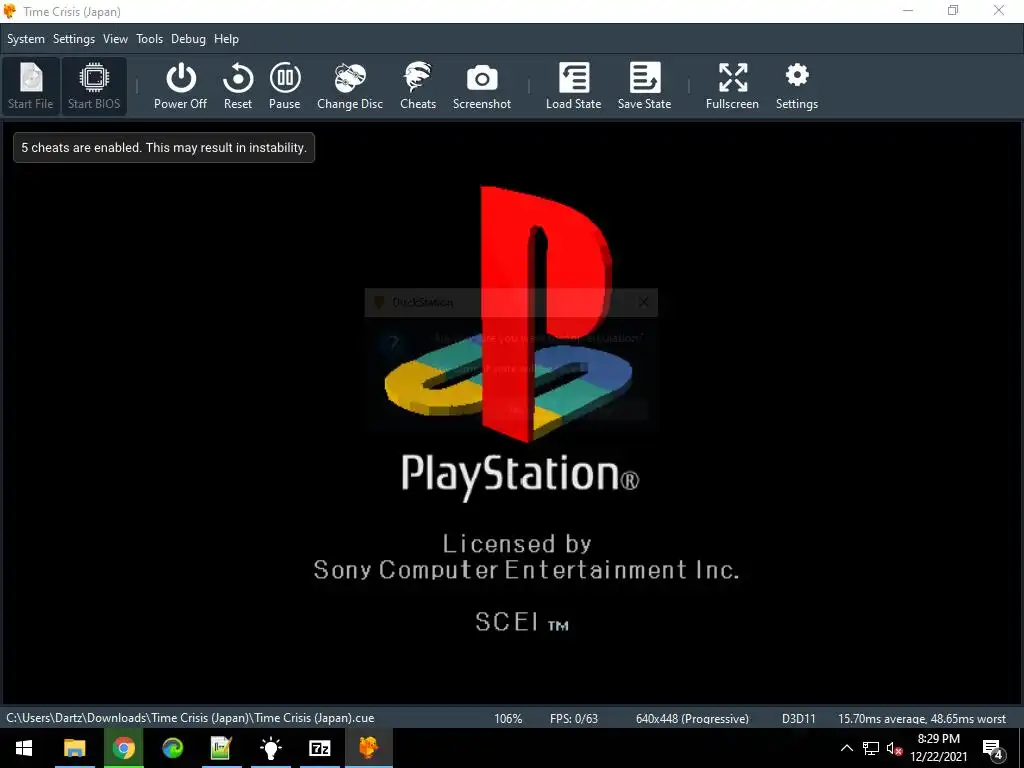Viewport: 1024px width, 768px height.
Task: Open the Tools menu
Action: click(150, 39)
